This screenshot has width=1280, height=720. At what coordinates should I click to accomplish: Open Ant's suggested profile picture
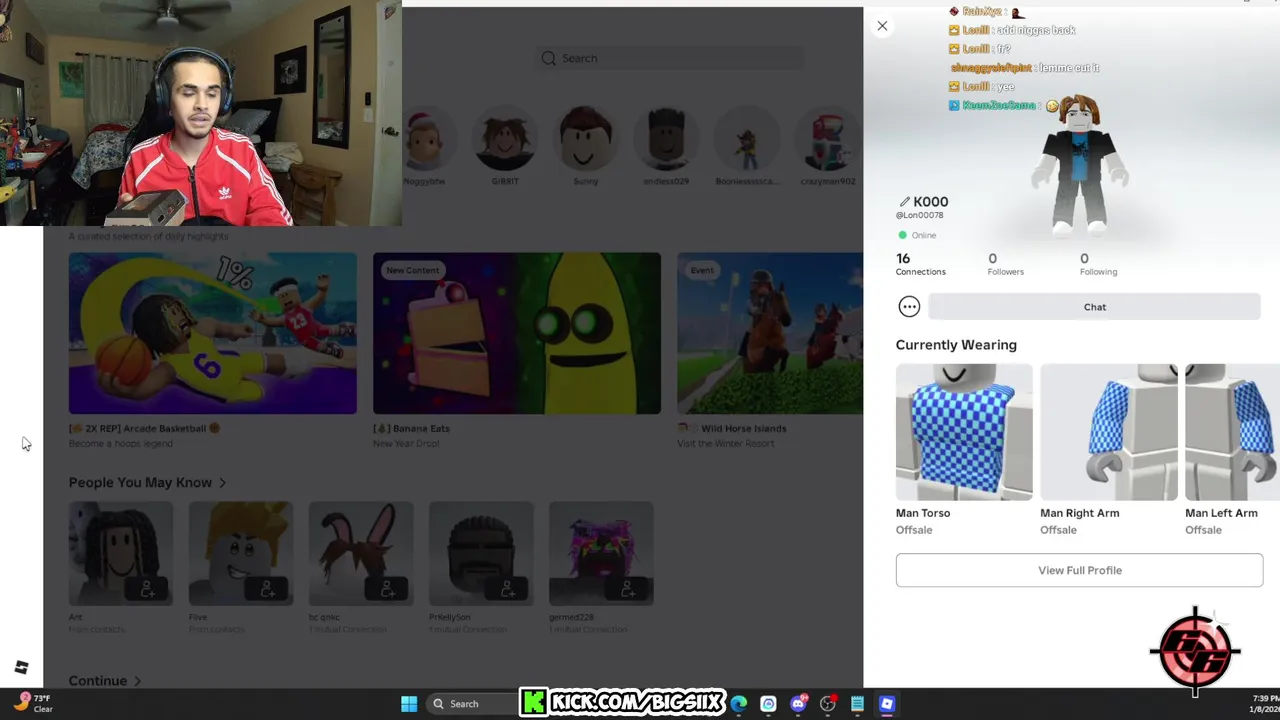point(120,553)
